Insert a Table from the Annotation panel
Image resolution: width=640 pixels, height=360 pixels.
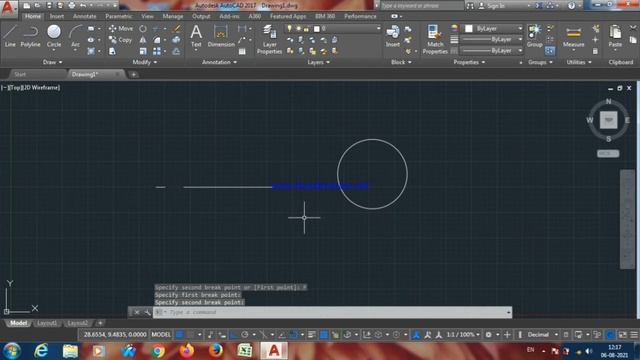click(242, 51)
